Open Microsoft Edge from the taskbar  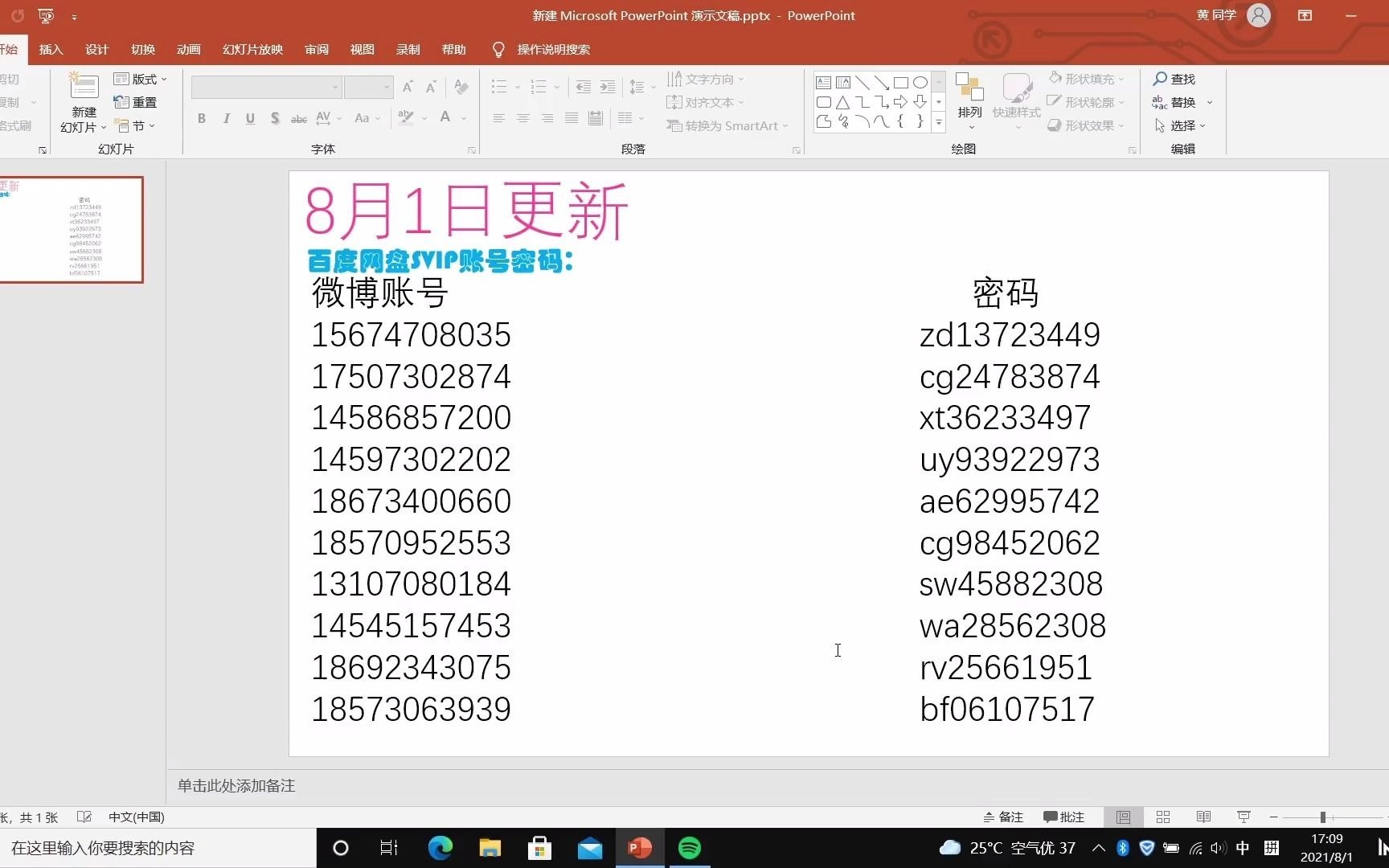(440, 848)
